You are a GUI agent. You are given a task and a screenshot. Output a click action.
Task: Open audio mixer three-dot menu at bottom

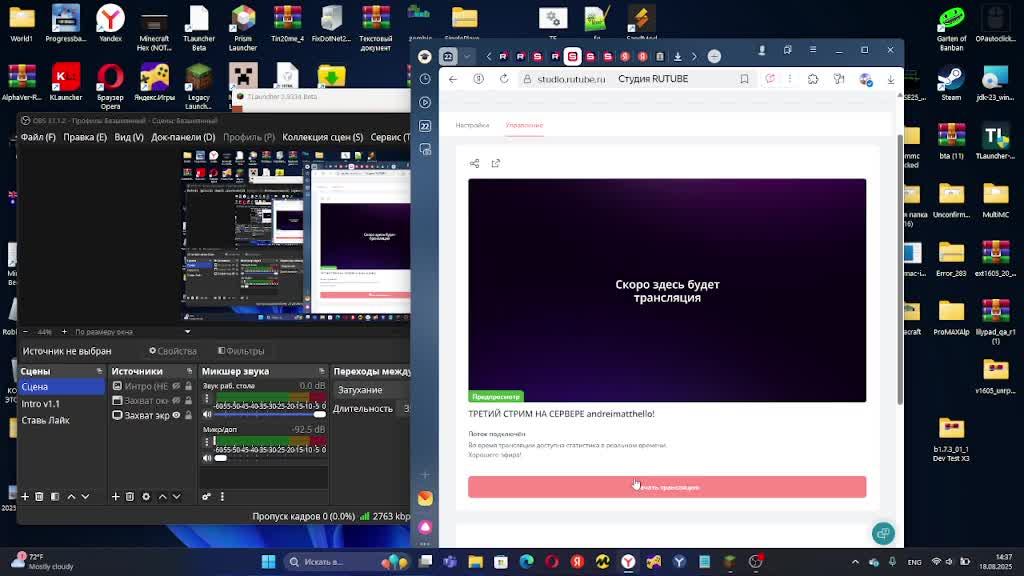[222, 497]
